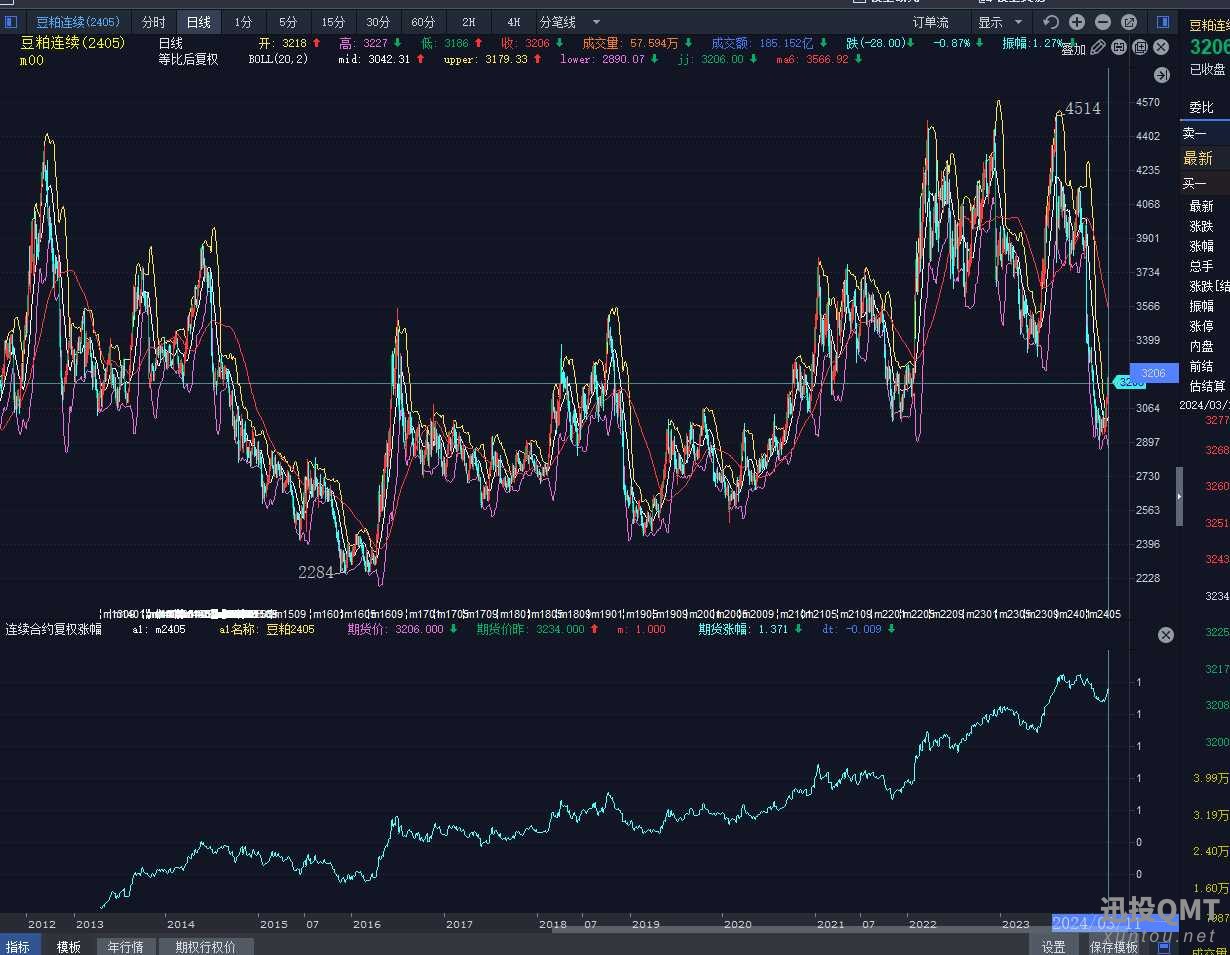This screenshot has width=1230, height=955.
Task: Close the main chart pane X icon
Action: point(1161,47)
